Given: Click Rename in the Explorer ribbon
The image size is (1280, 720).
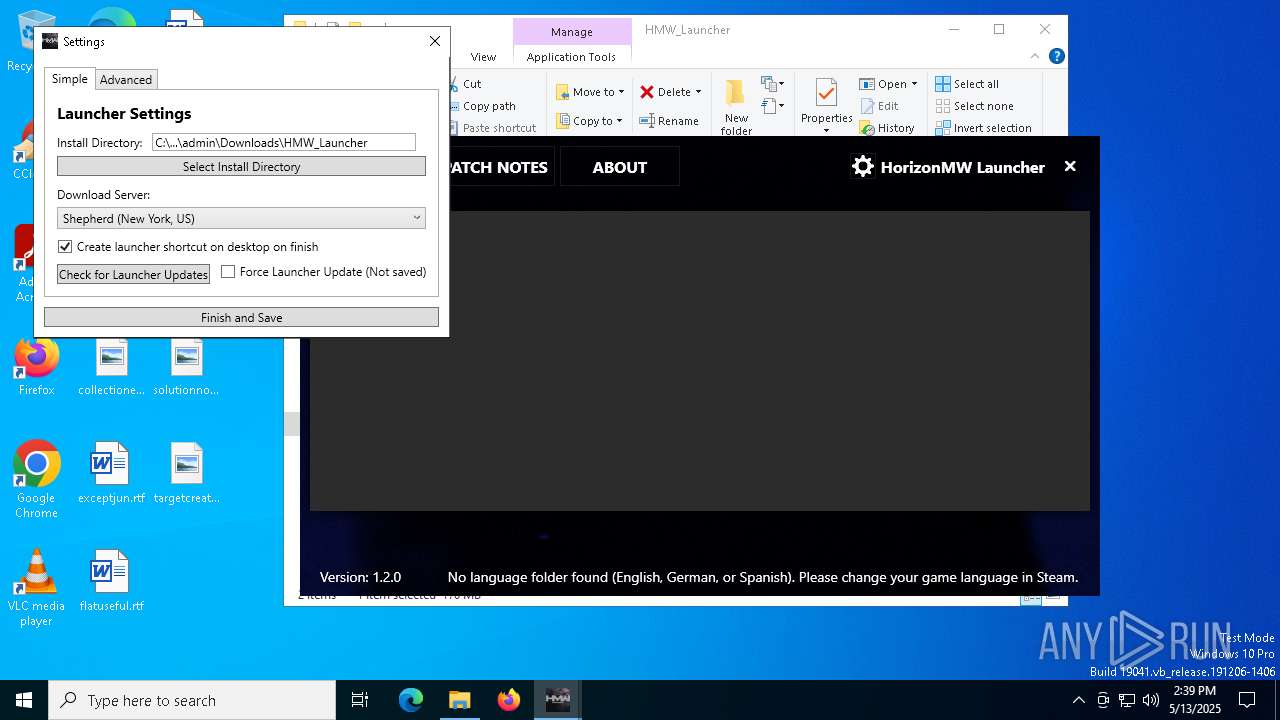Looking at the screenshot, I should coord(669,121).
